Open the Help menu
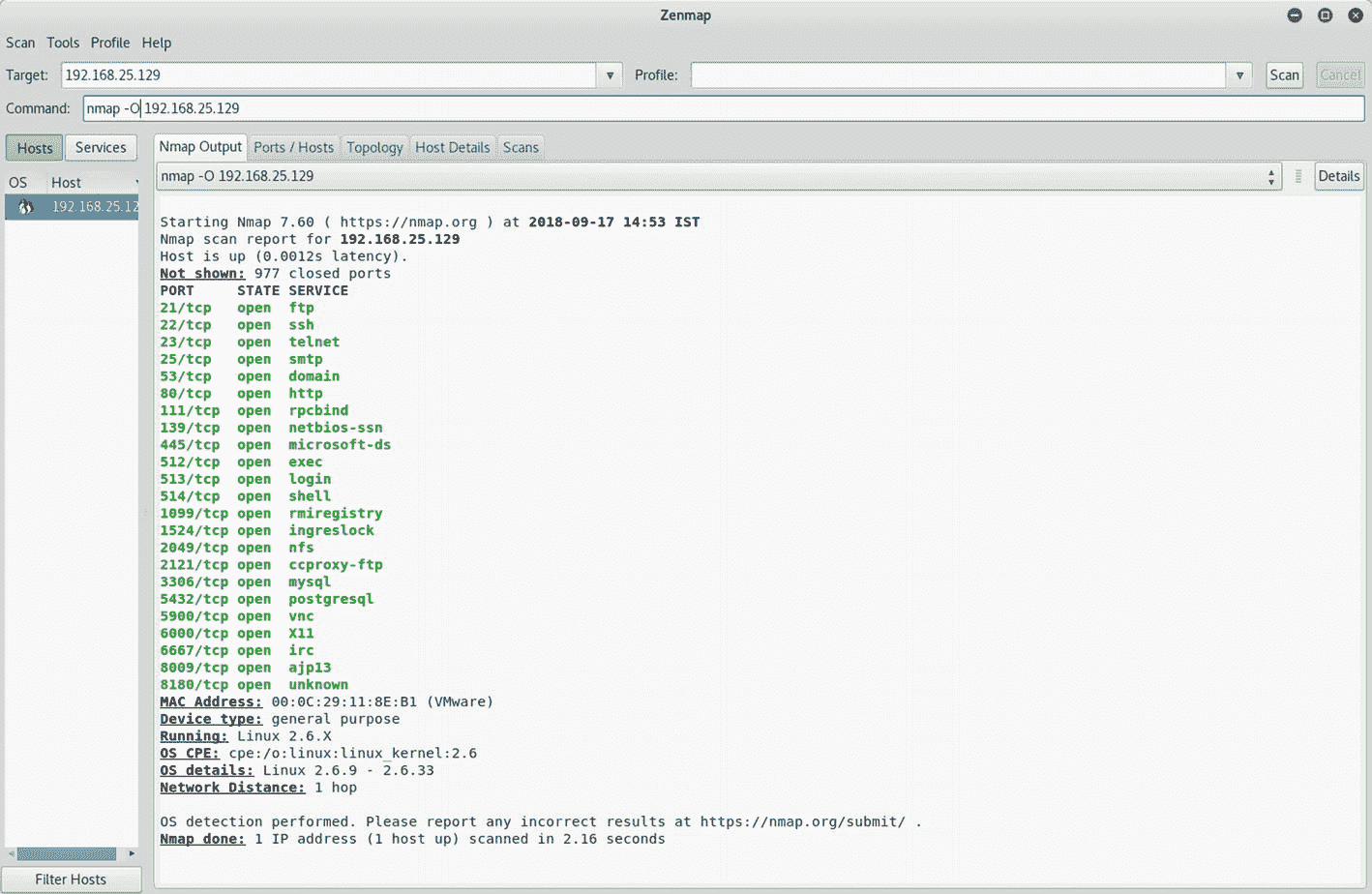This screenshot has width=1372, height=894. tap(157, 43)
